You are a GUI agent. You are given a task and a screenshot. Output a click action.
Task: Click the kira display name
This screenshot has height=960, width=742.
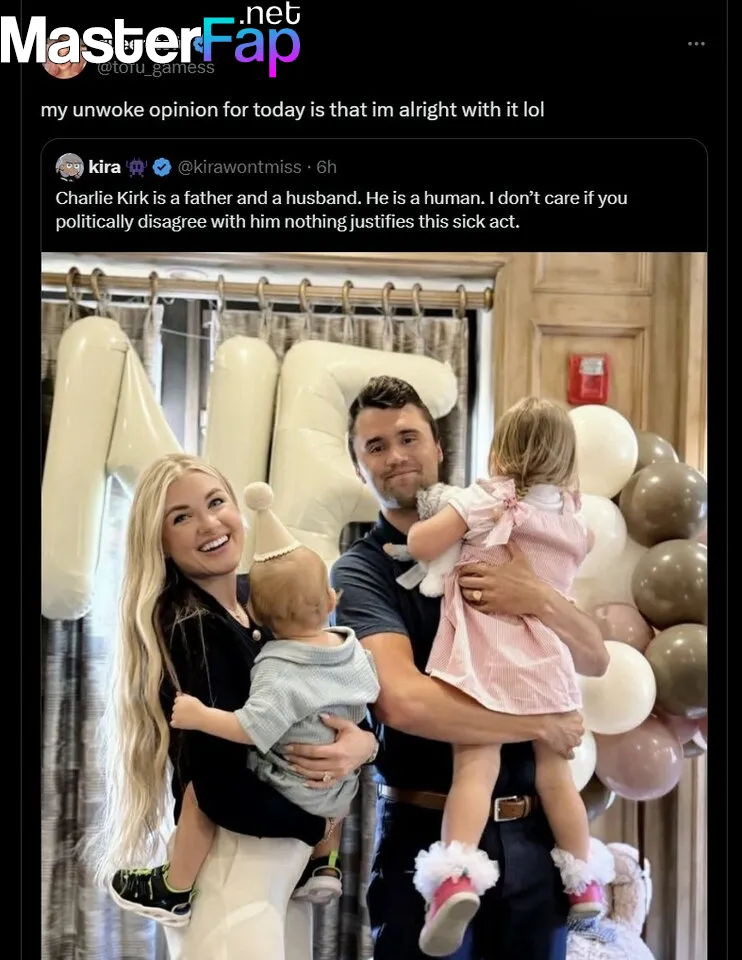[105, 167]
